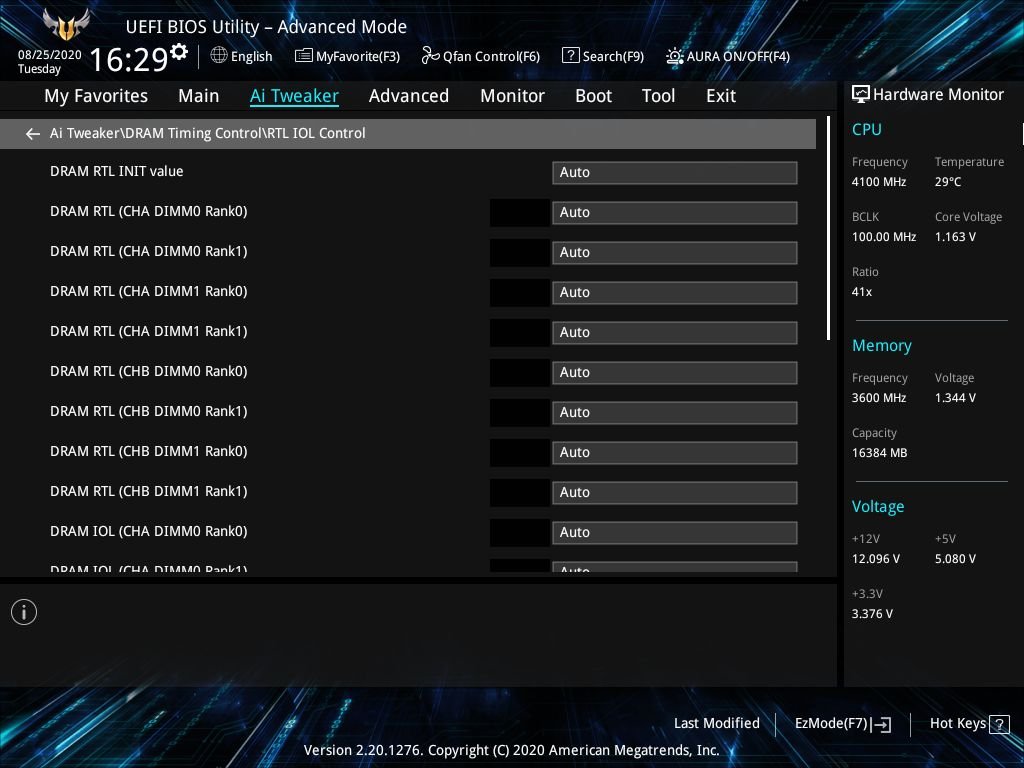The height and width of the screenshot is (768, 1024).
Task: Click the back arrow in breadcrumb bar
Action: pos(33,134)
